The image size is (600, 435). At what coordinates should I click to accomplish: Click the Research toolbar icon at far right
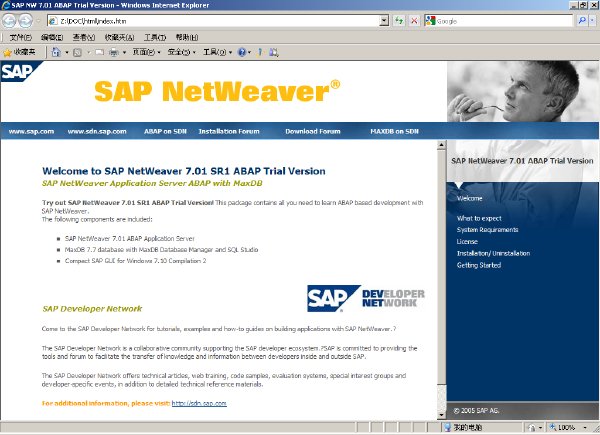click(x=273, y=52)
